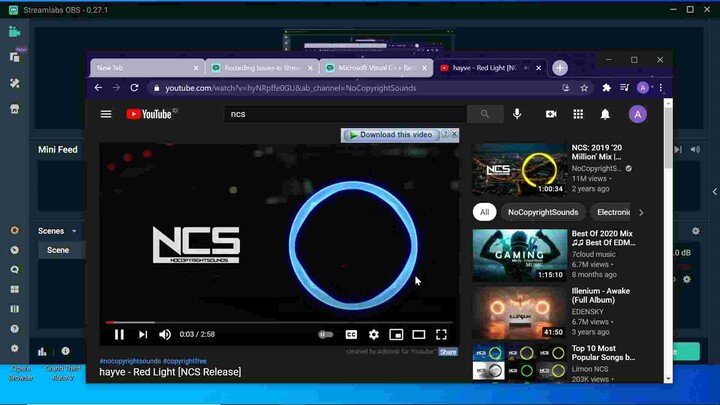The image size is (720, 405).
Task: Toggle closed captions CC
Action: pos(351,335)
